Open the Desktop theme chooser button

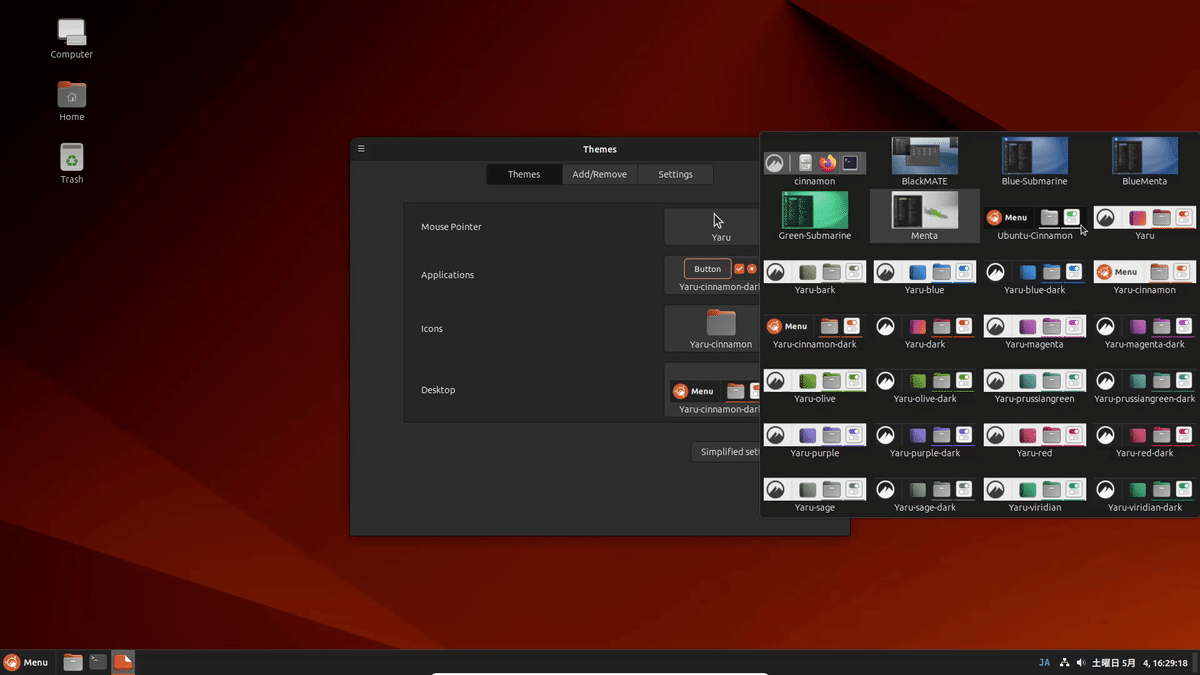pyautogui.click(x=714, y=390)
